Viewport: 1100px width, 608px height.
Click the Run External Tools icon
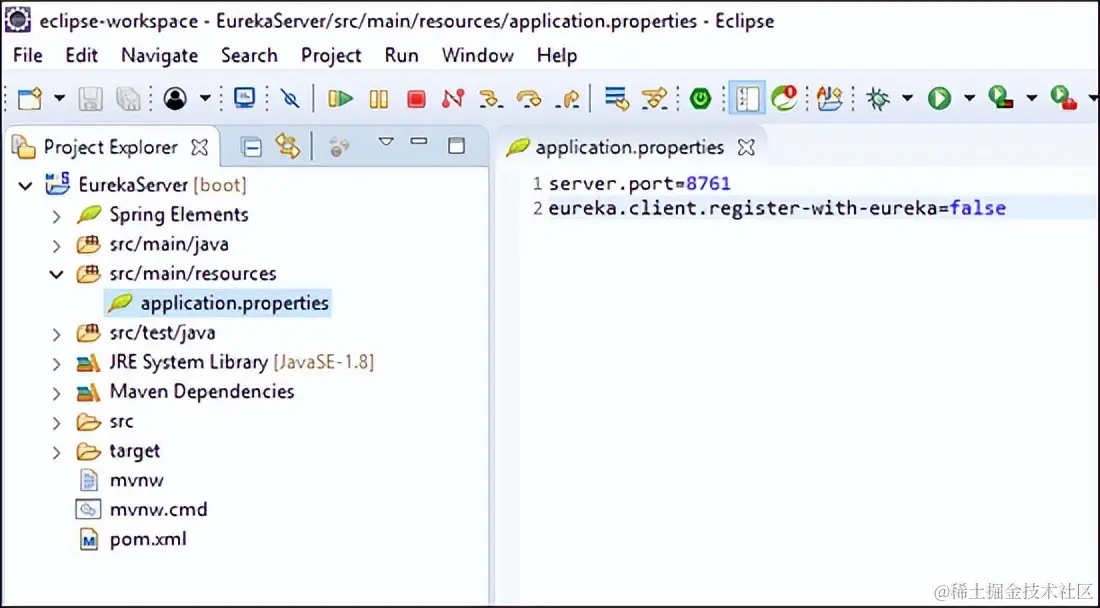point(1064,97)
